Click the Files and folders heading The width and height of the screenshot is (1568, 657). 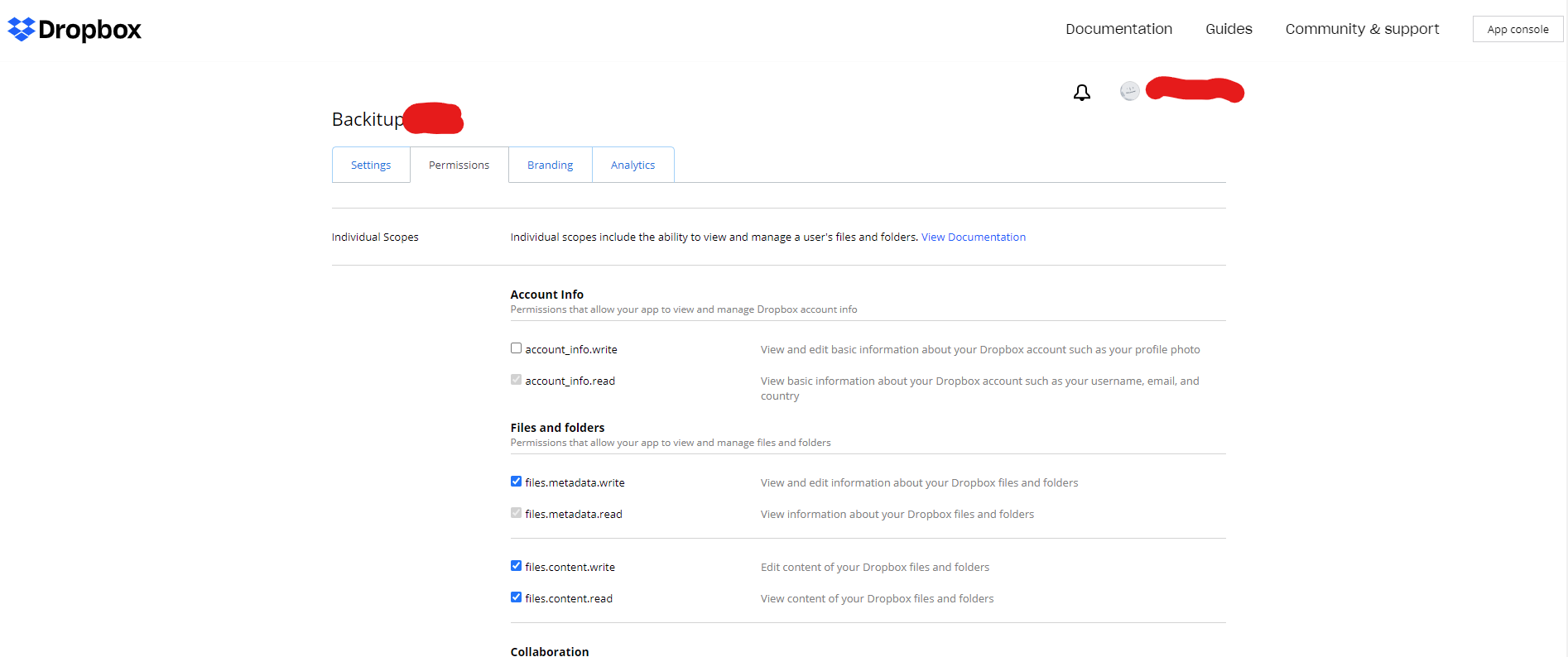coord(558,428)
